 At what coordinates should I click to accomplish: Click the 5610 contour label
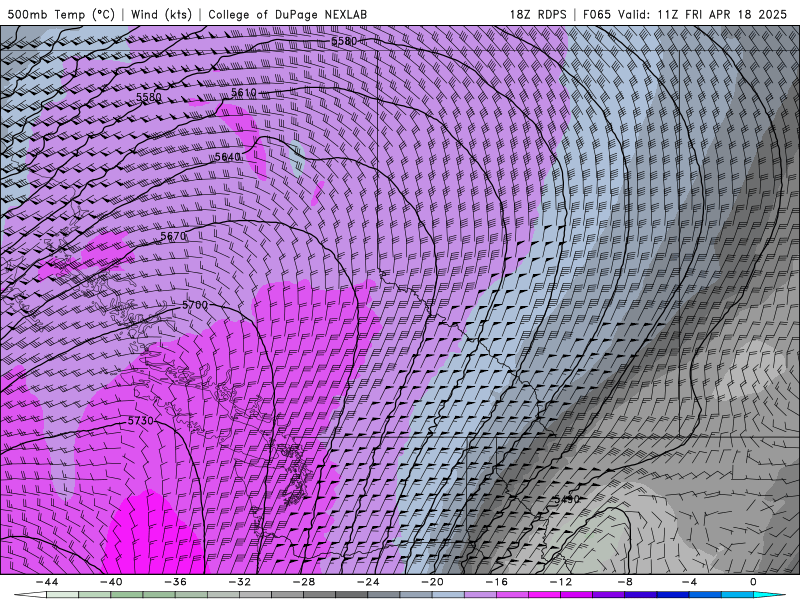click(243, 92)
